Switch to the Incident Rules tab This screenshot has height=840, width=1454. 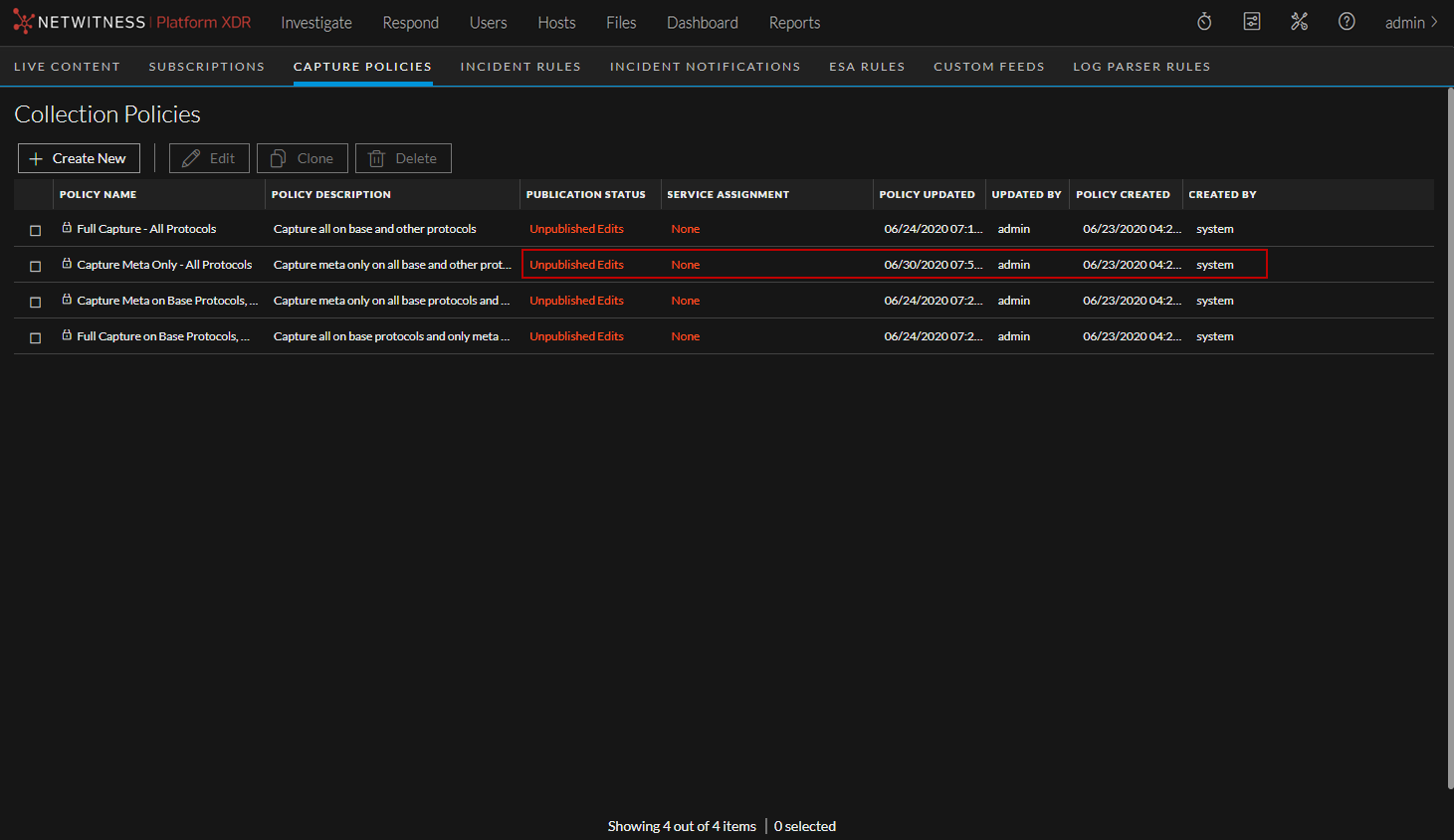(520, 66)
